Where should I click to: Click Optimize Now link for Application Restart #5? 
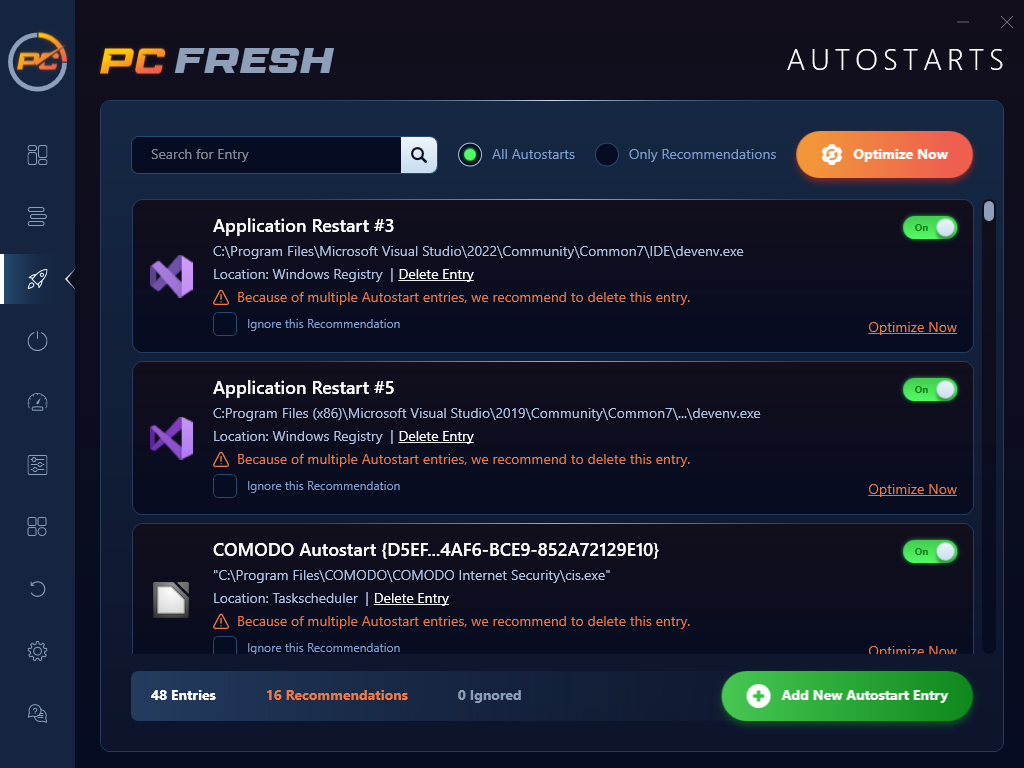coord(912,489)
